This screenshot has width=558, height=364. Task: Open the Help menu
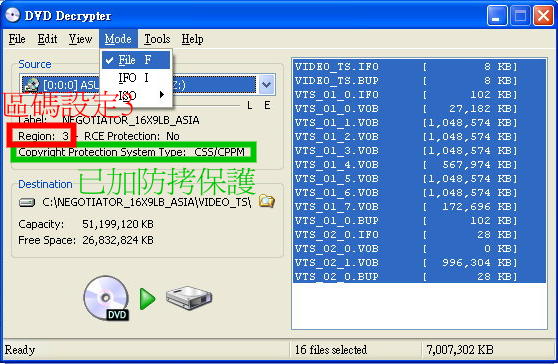tap(192, 39)
